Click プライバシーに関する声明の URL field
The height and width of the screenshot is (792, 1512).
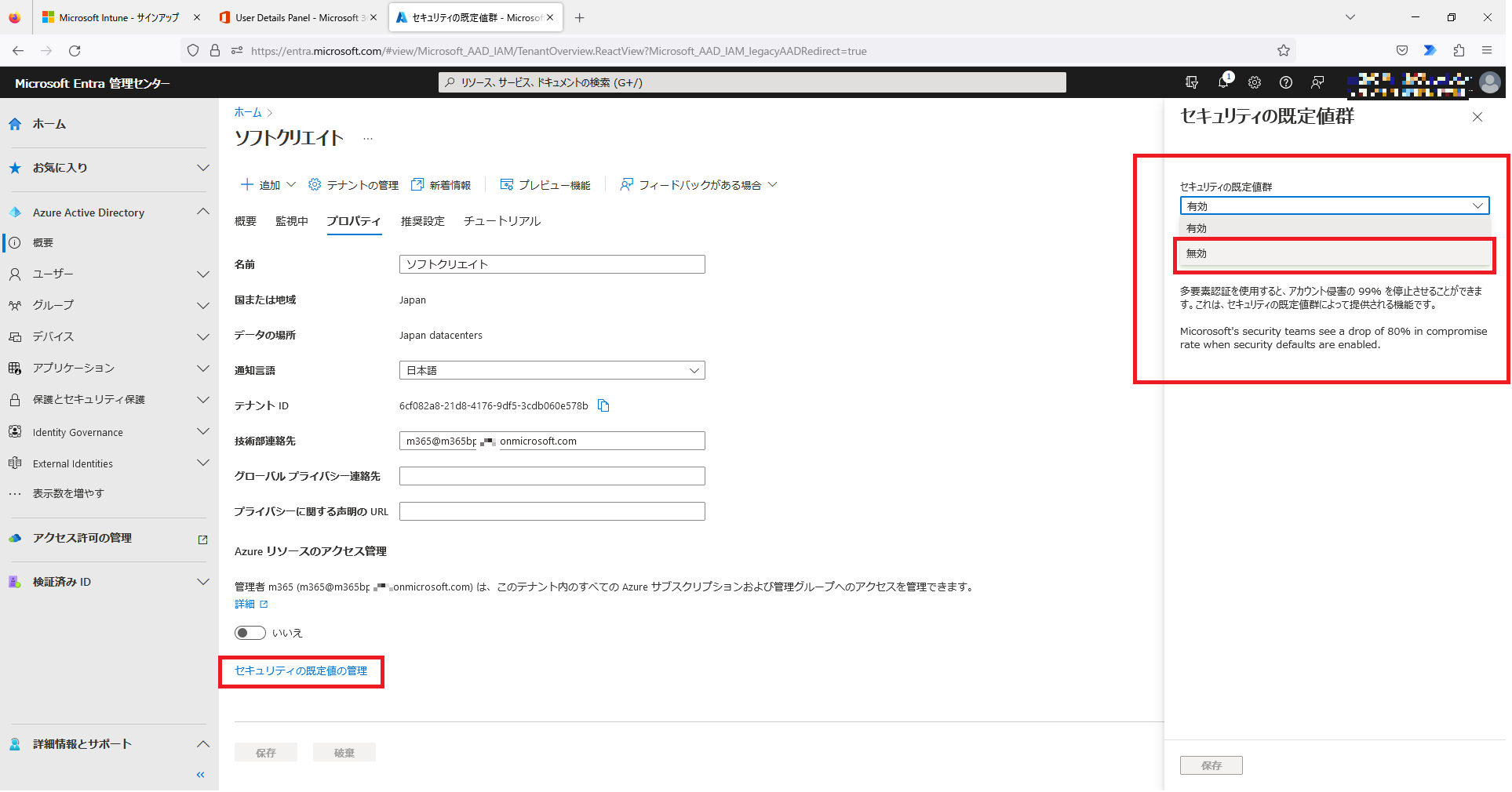coord(552,511)
